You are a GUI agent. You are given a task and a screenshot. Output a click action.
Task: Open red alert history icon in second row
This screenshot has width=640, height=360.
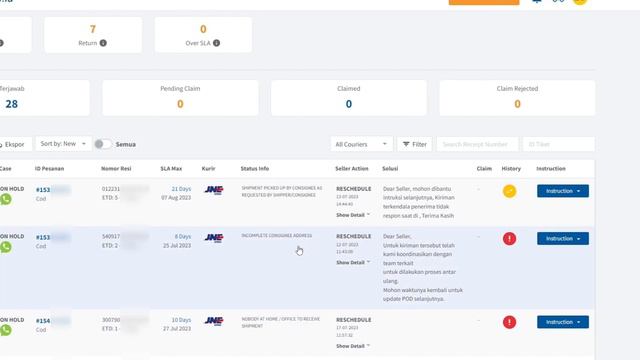point(509,239)
